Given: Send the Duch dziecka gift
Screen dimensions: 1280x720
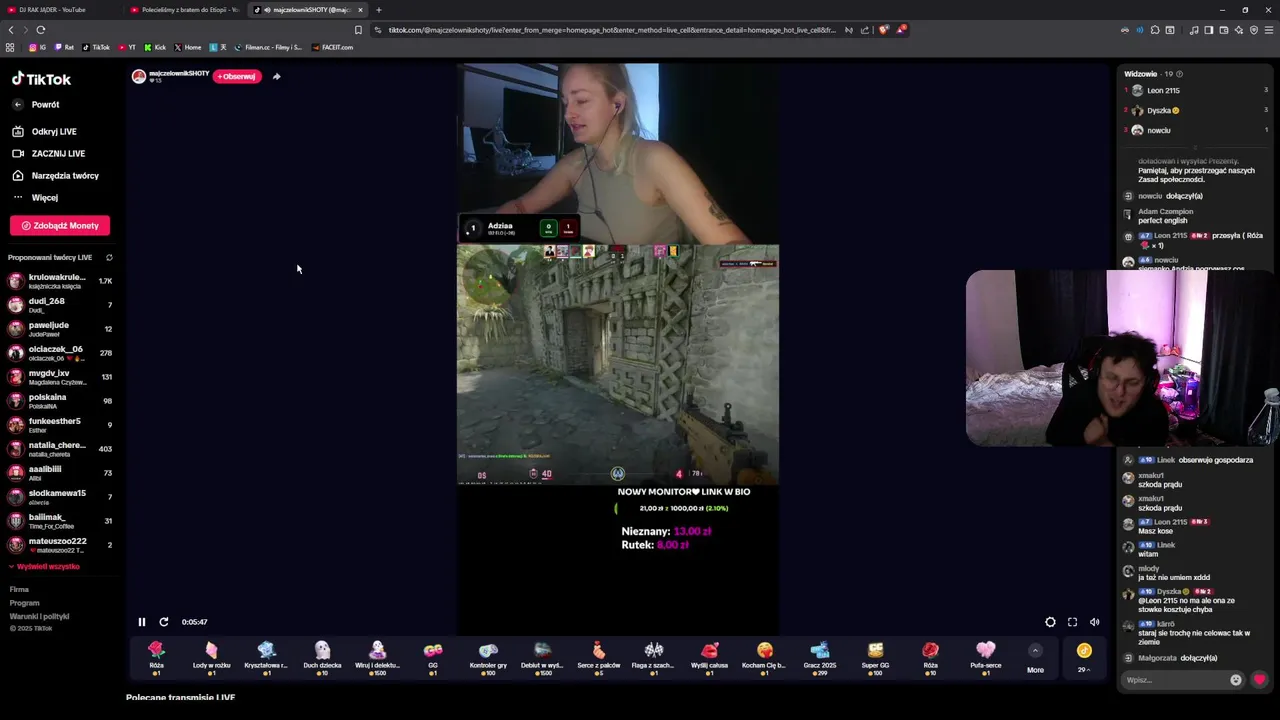Looking at the screenshot, I should (x=322, y=658).
